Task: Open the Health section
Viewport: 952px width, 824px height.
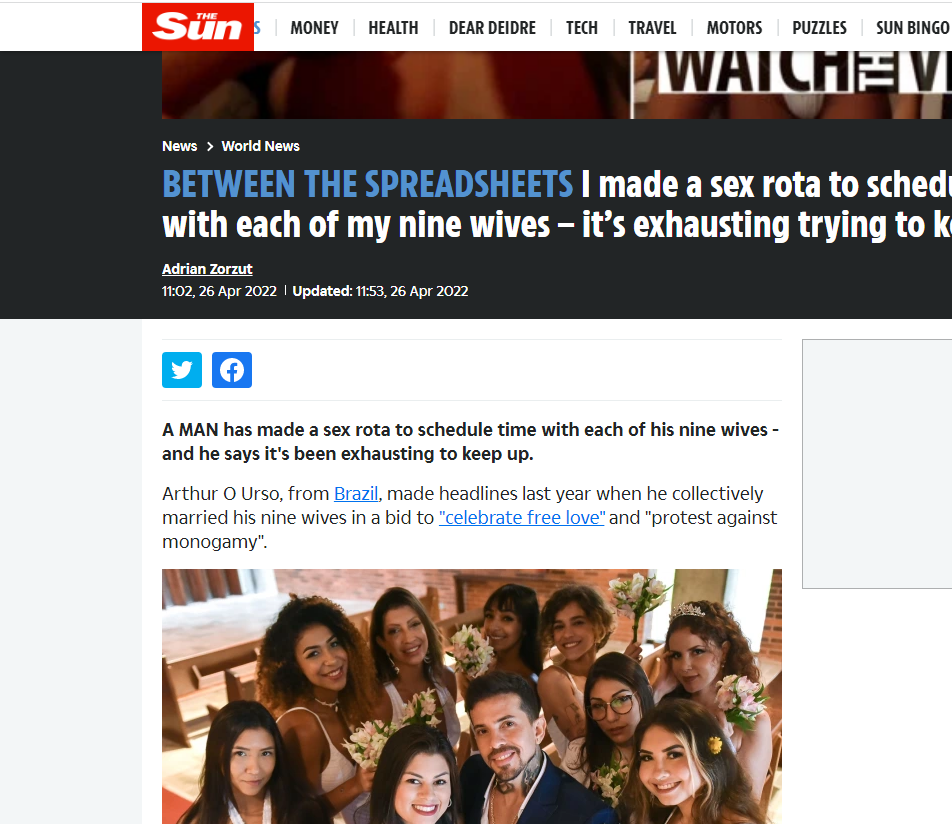Action: pyautogui.click(x=393, y=28)
